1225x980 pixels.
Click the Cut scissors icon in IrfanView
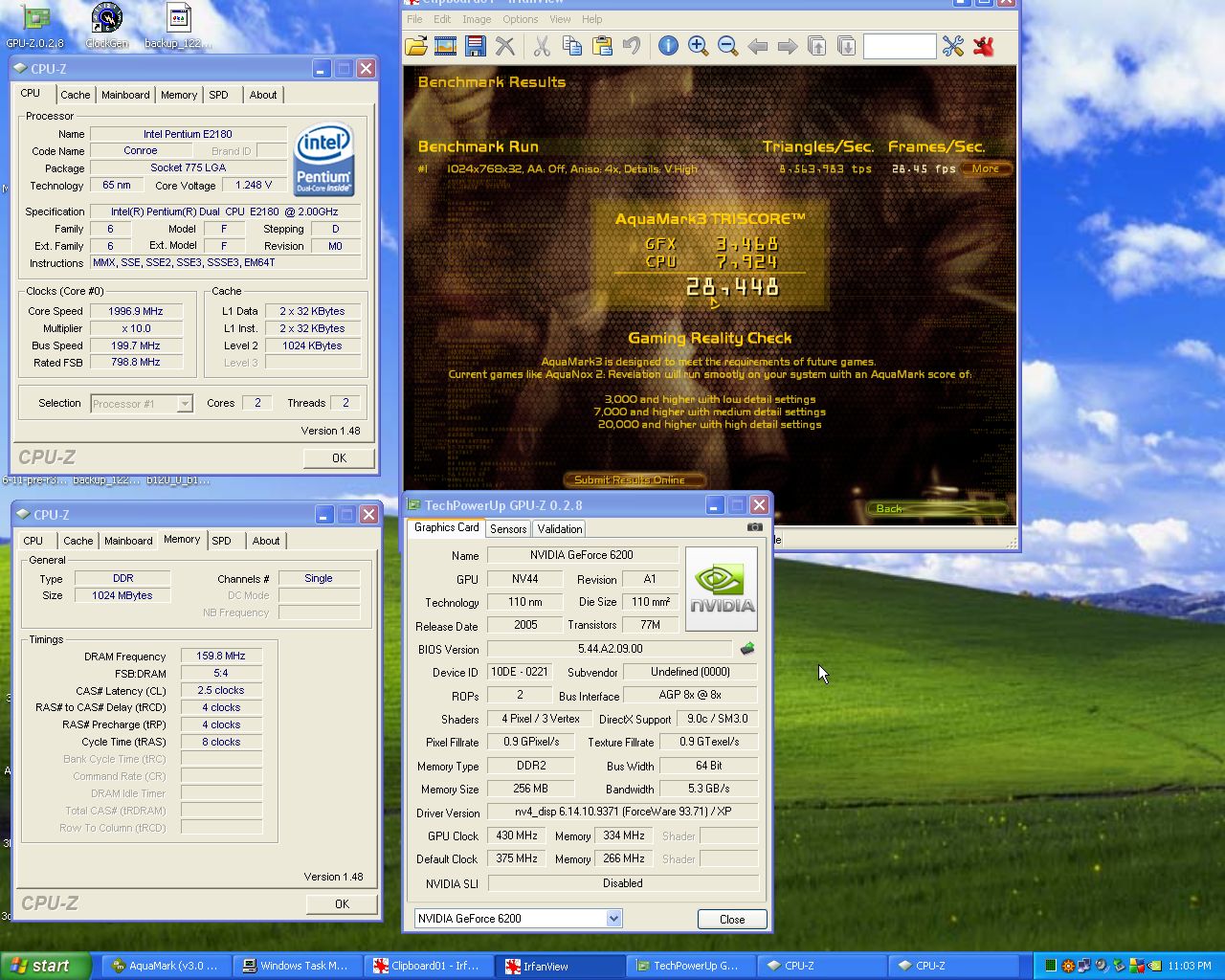coord(542,46)
